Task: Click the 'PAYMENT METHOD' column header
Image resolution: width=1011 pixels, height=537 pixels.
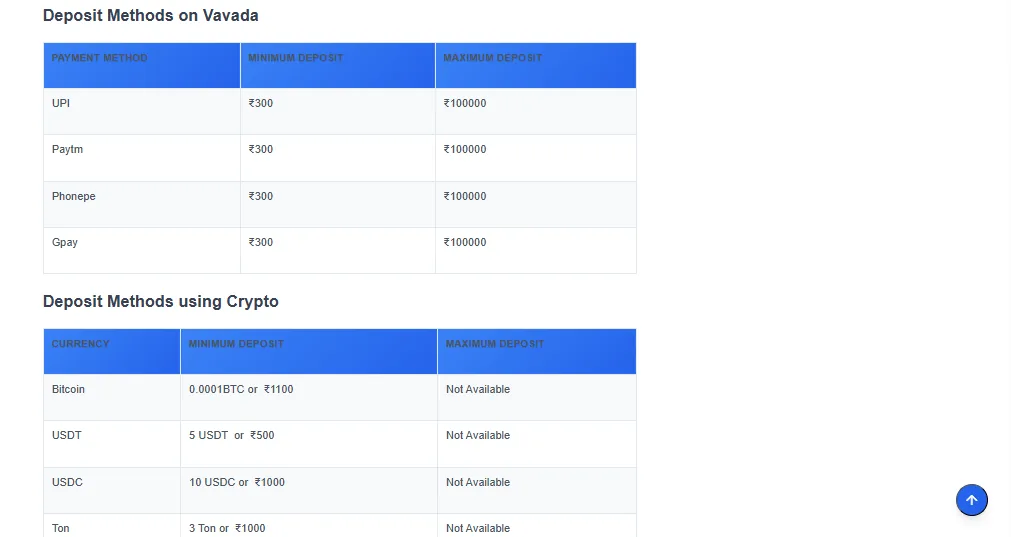Action: (142, 65)
